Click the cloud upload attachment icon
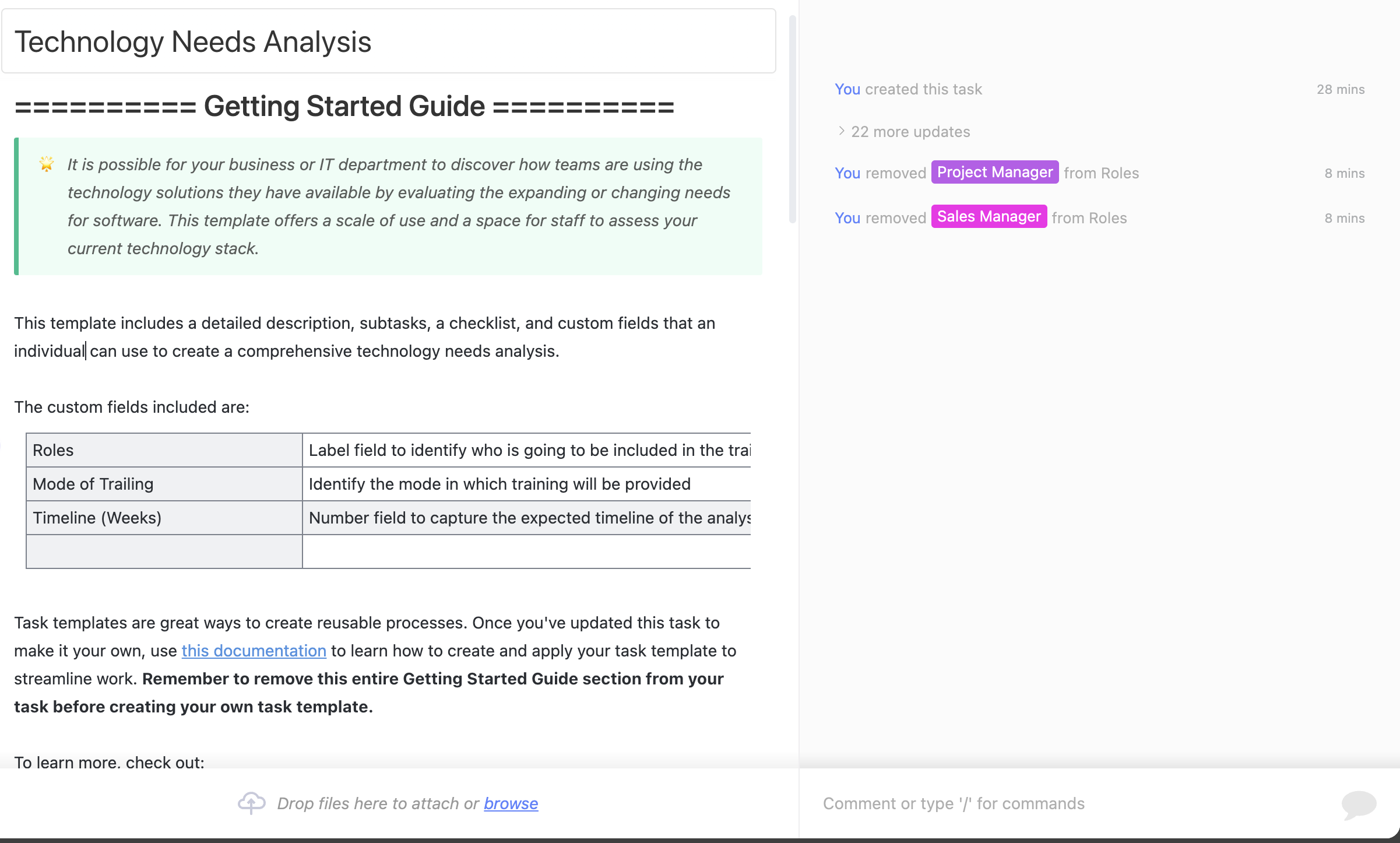The image size is (1400, 843). pyautogui.click(x=252, y=803)
